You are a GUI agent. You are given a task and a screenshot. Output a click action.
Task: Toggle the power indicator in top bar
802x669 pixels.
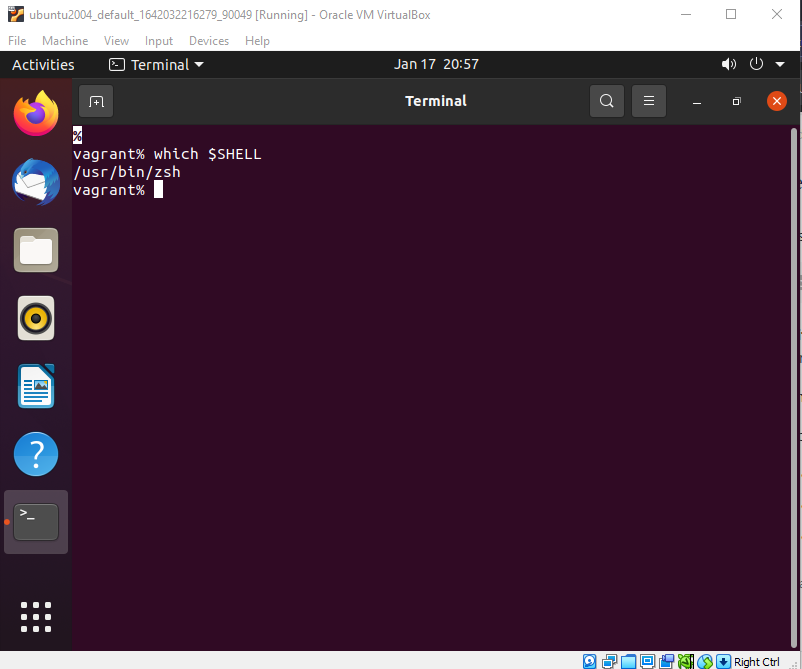(x=756, y=64)
